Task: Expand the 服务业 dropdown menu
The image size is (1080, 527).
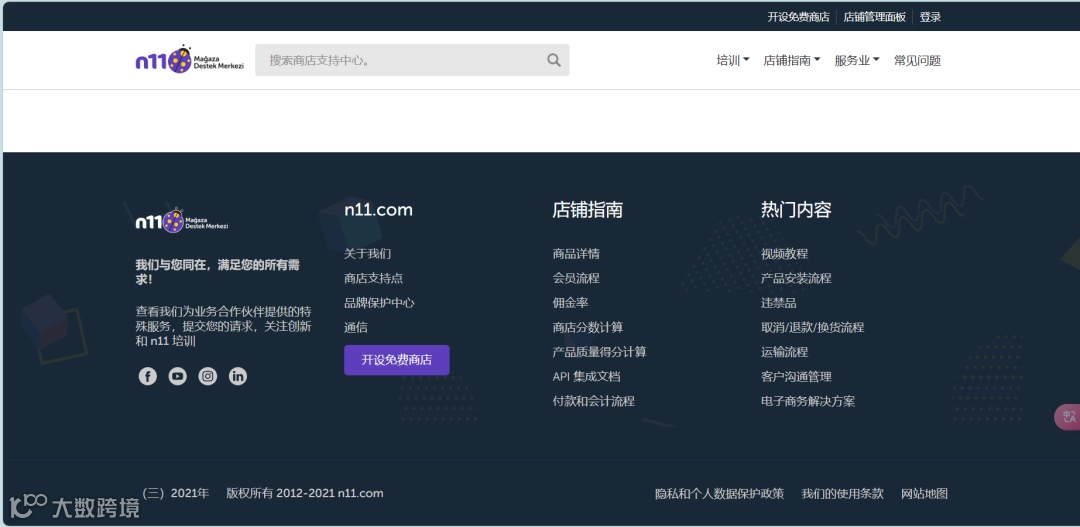Action: tap(858, 61)
